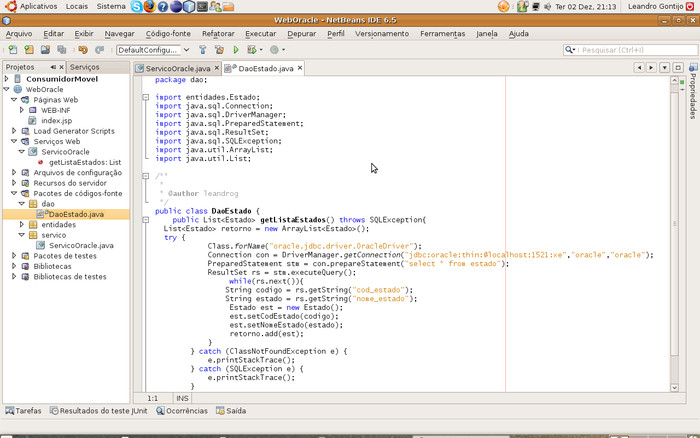
Task: Open the Versionamento menu
Action: tap(382, 33)
